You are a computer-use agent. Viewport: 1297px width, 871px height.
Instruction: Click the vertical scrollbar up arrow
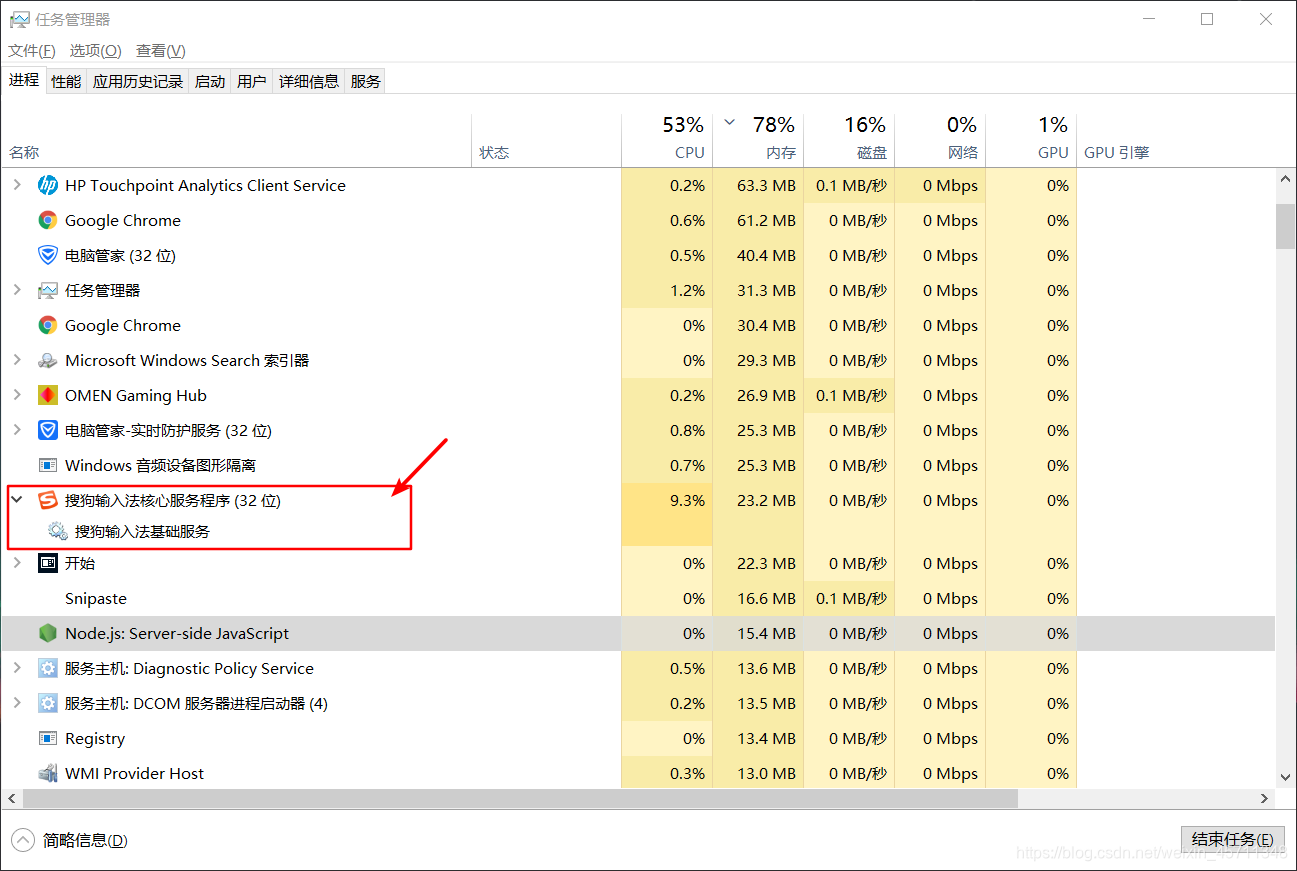(1285, 178)
